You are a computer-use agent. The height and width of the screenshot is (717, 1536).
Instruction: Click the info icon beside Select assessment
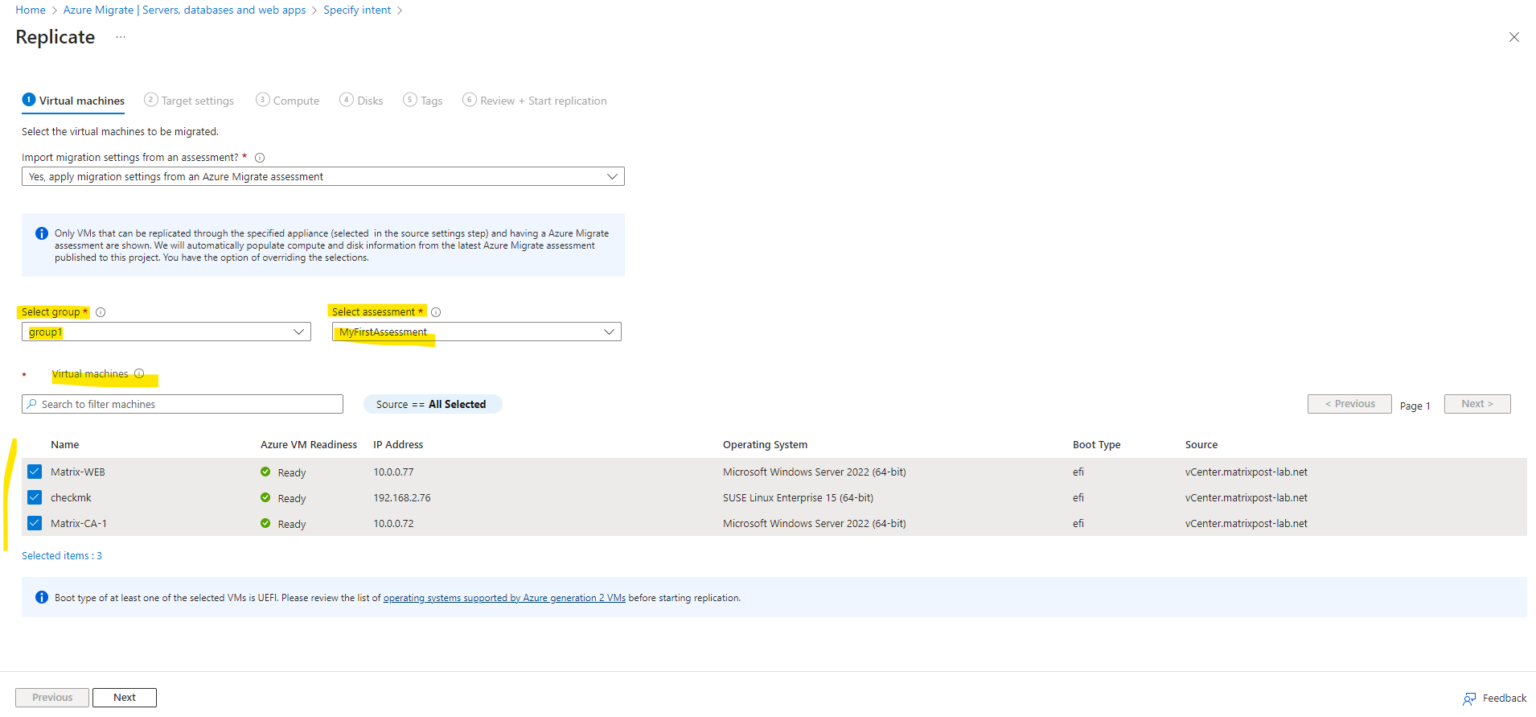point(435,311)
